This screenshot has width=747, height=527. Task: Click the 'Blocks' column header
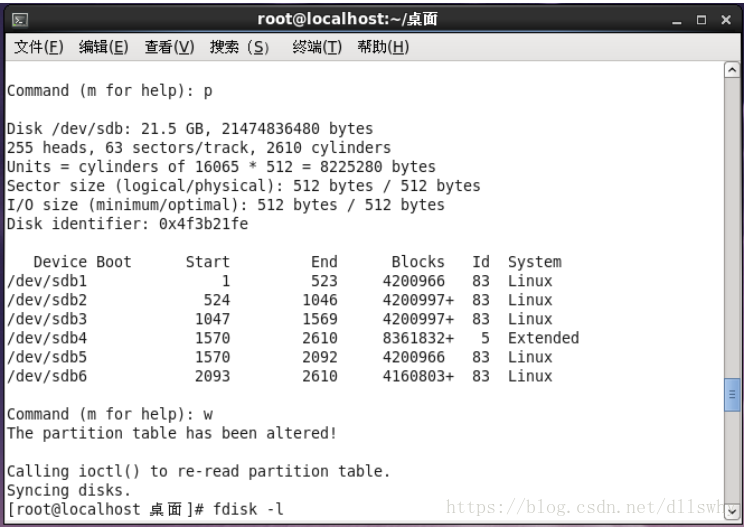[418, 262]
